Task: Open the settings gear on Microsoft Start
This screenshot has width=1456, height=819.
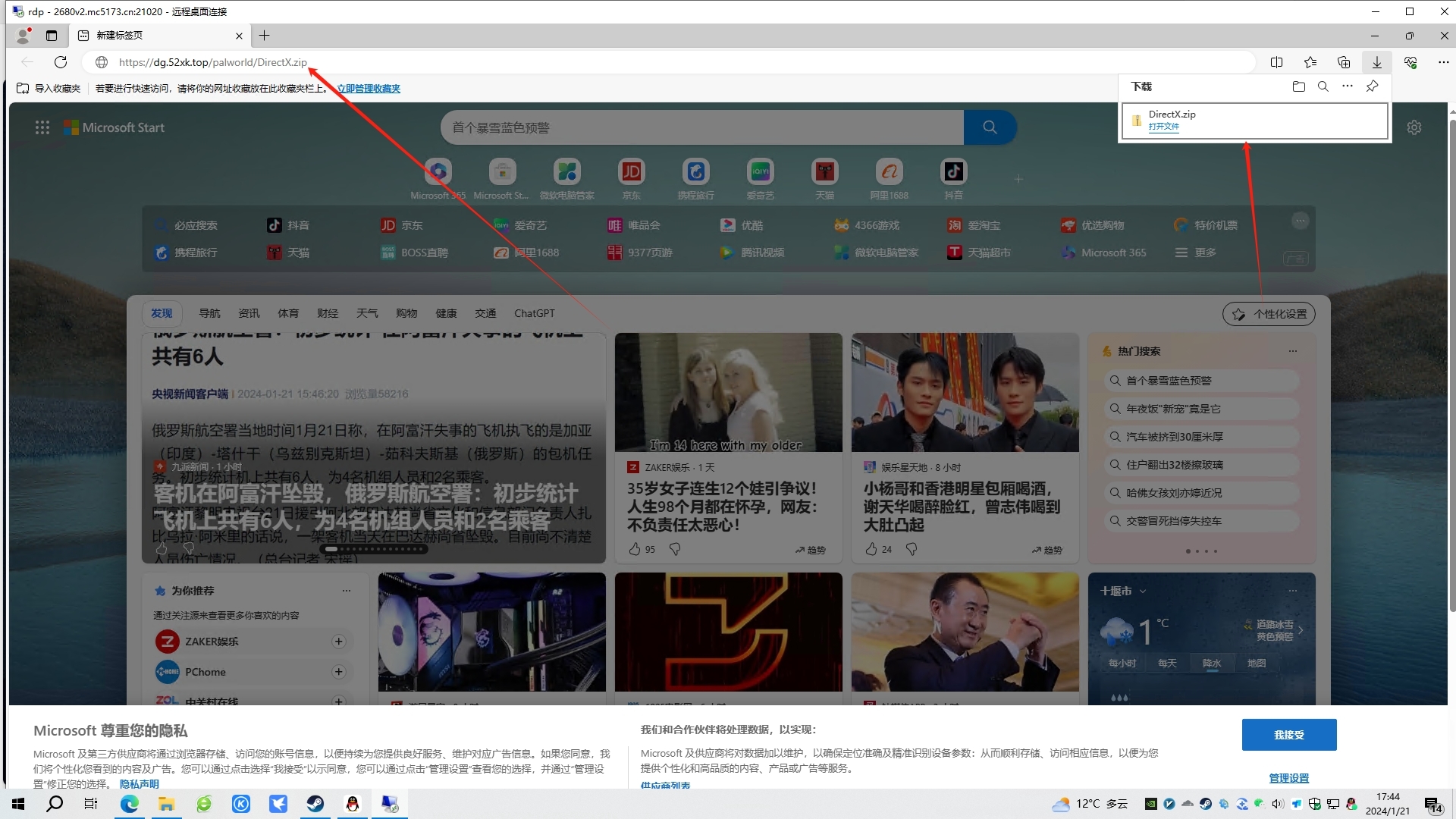Action: (x=1414, y=127)
